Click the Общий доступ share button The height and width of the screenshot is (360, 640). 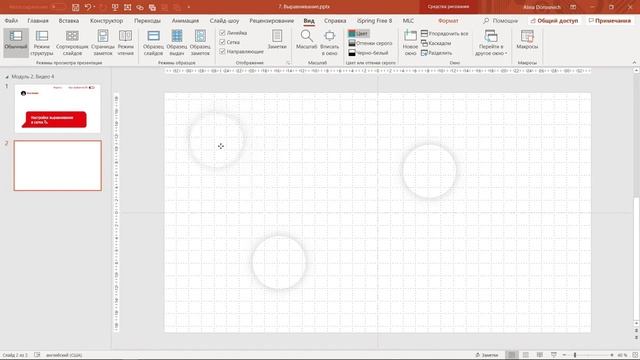554,20
